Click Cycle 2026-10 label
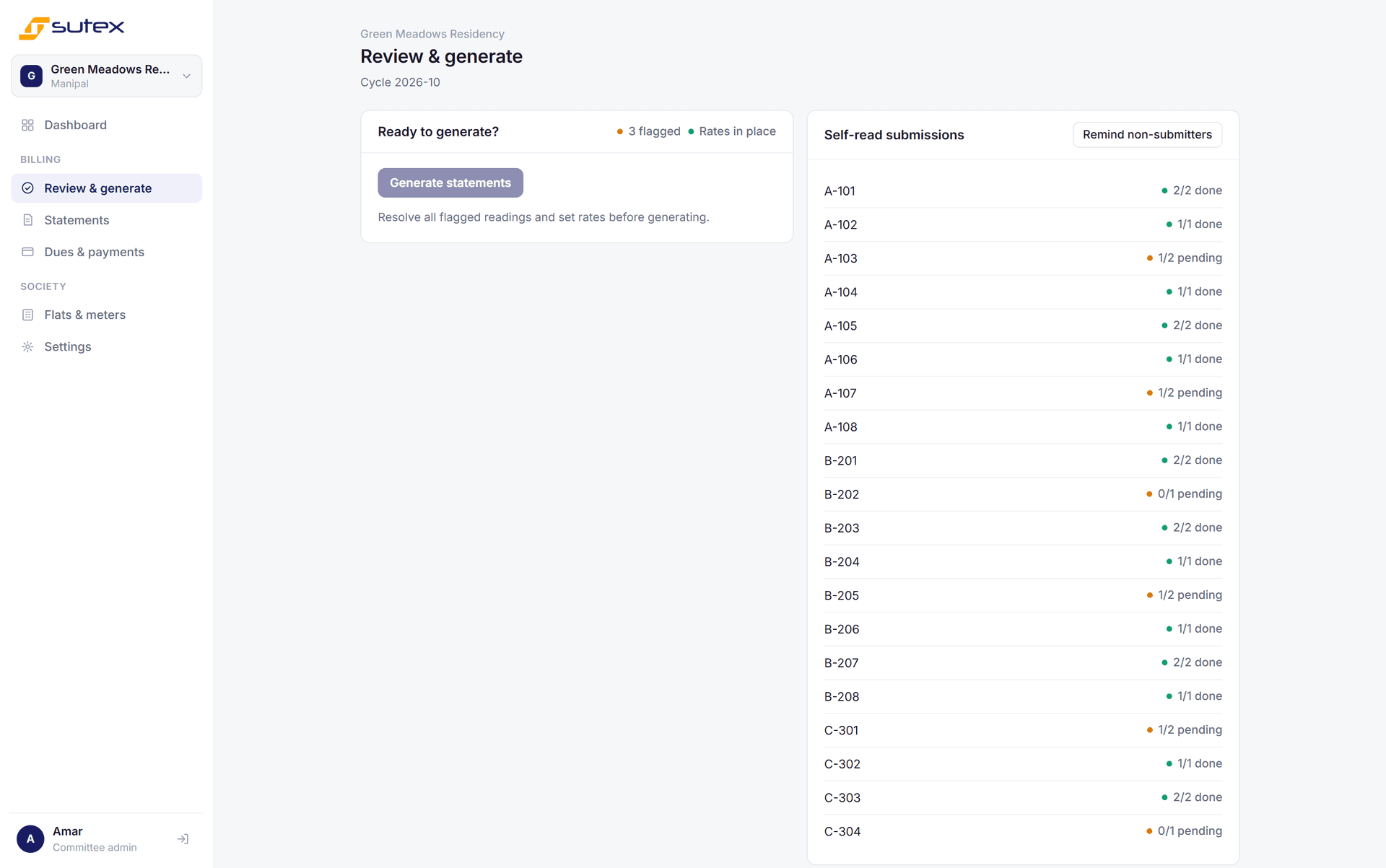The width and height of the screenshot is (1386, 868). tap(400, 82)
